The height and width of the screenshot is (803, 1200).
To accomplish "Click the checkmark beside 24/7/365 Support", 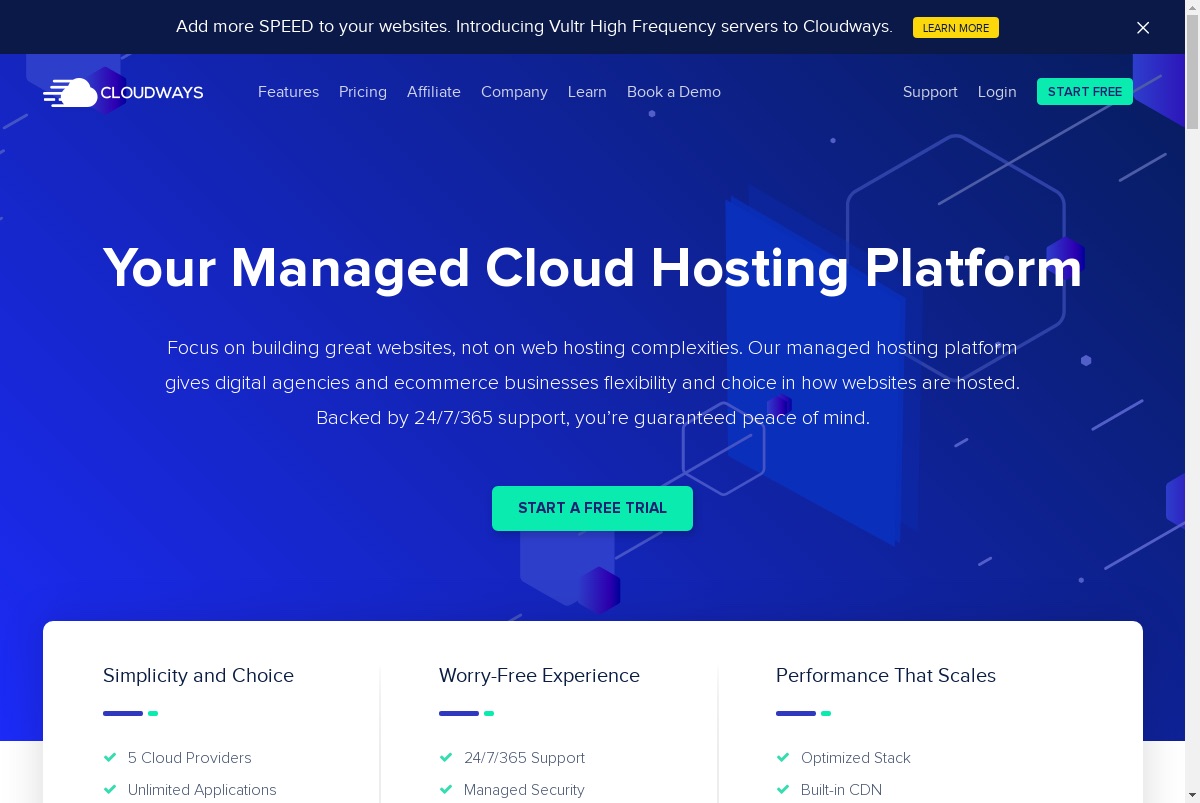I will tap(446, 758).
